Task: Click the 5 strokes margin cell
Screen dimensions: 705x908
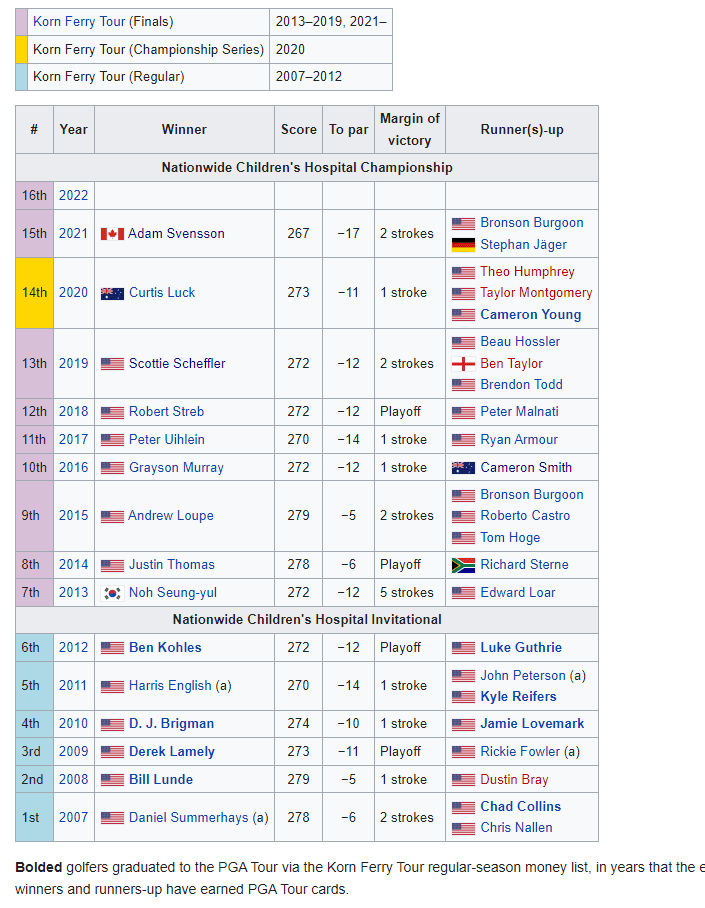Action: pos(410,592)
